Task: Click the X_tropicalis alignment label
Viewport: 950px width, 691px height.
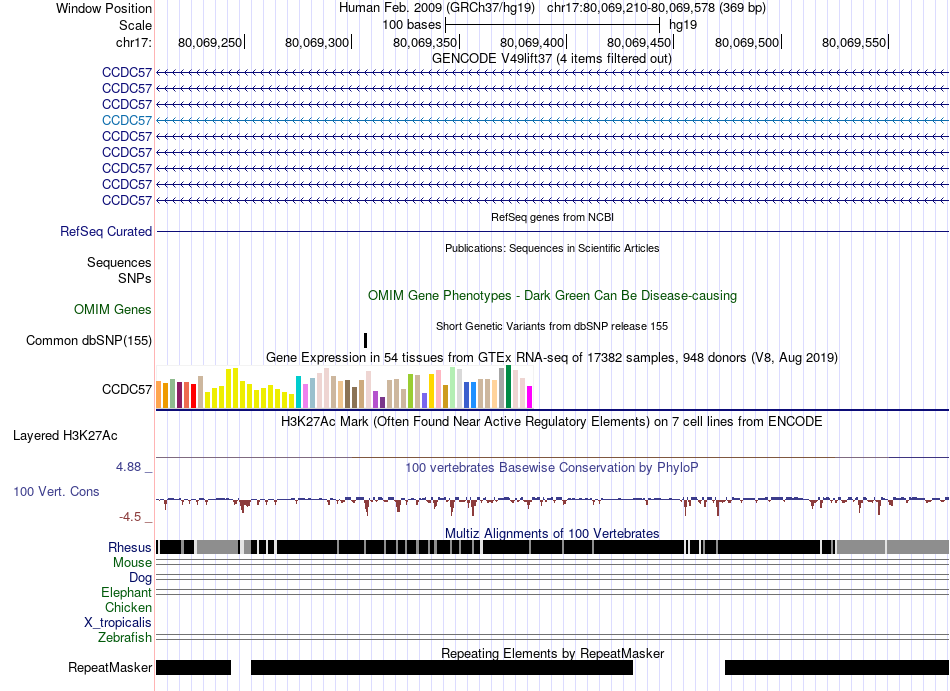Action: pyautogui.click(x=118, y=623)
